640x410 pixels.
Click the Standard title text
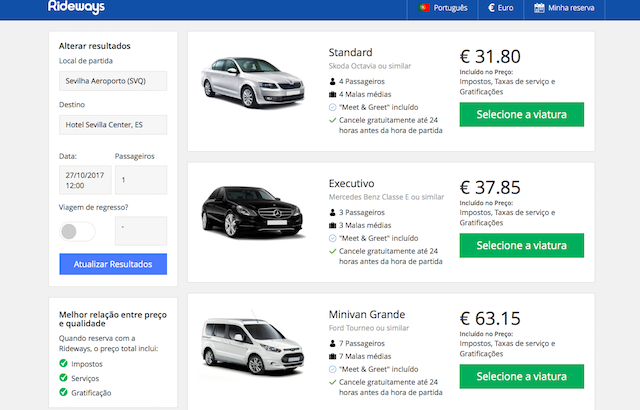tap(350, 53)
